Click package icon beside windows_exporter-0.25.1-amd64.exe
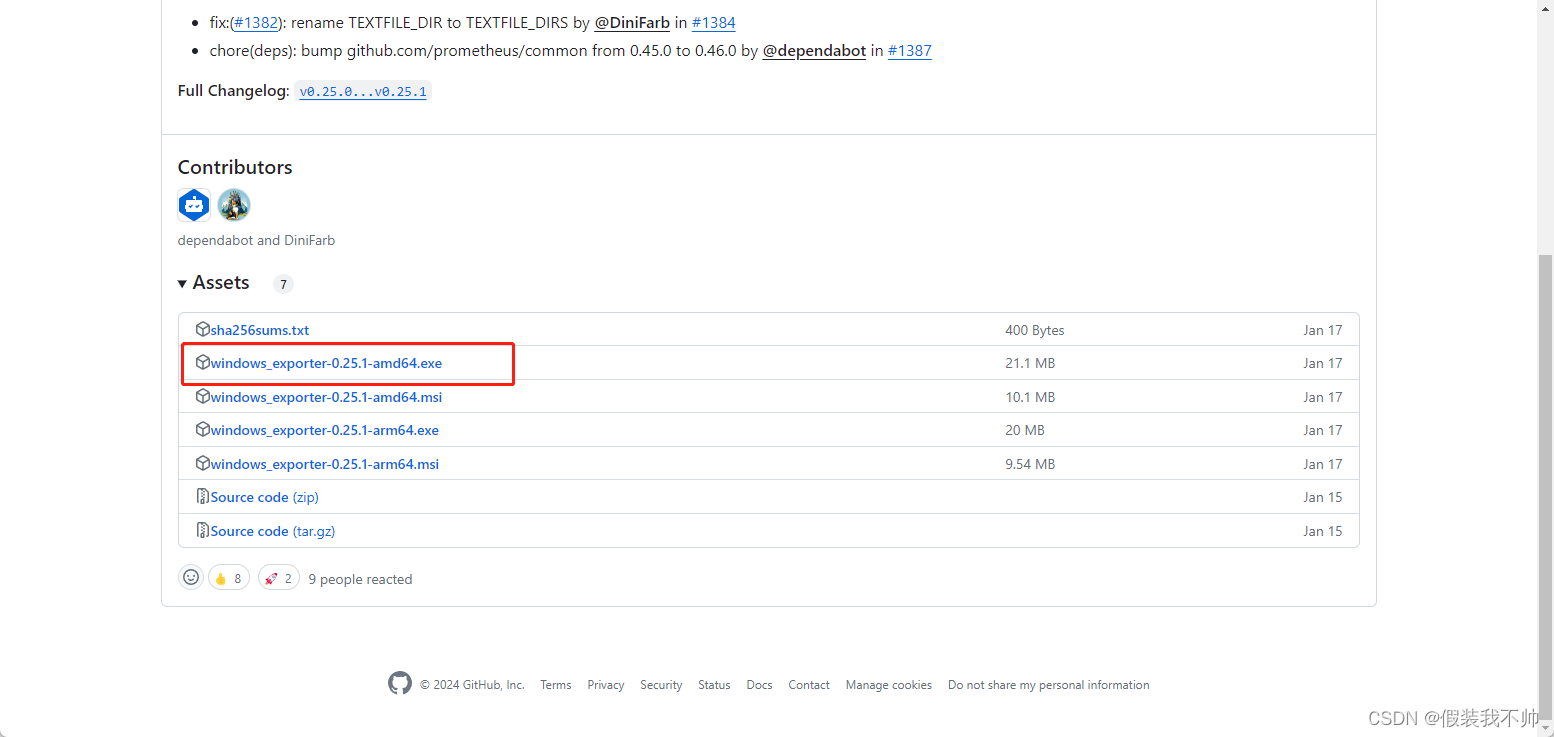The height and width of the screenshot is (737, 1554). (203, 362)
